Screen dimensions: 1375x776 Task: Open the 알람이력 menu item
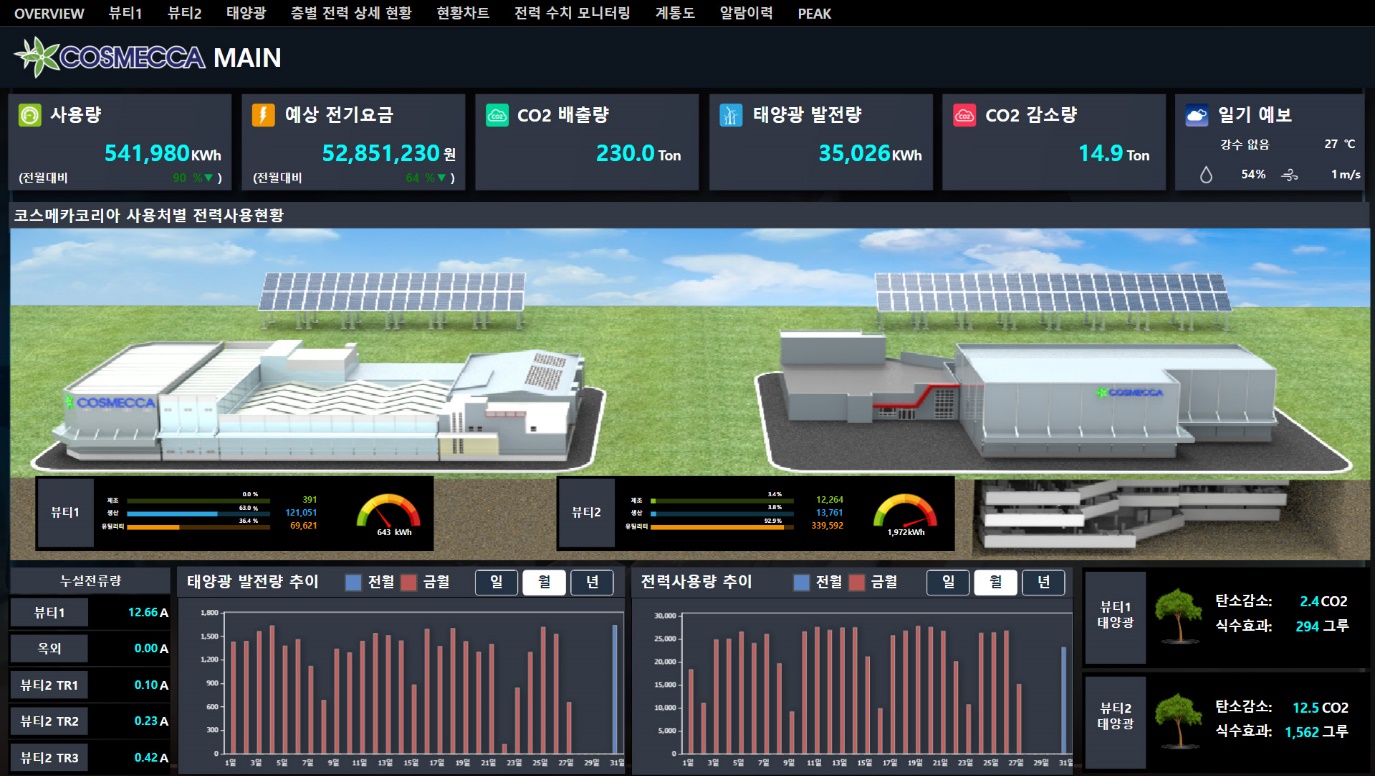[x=746, y=13]
